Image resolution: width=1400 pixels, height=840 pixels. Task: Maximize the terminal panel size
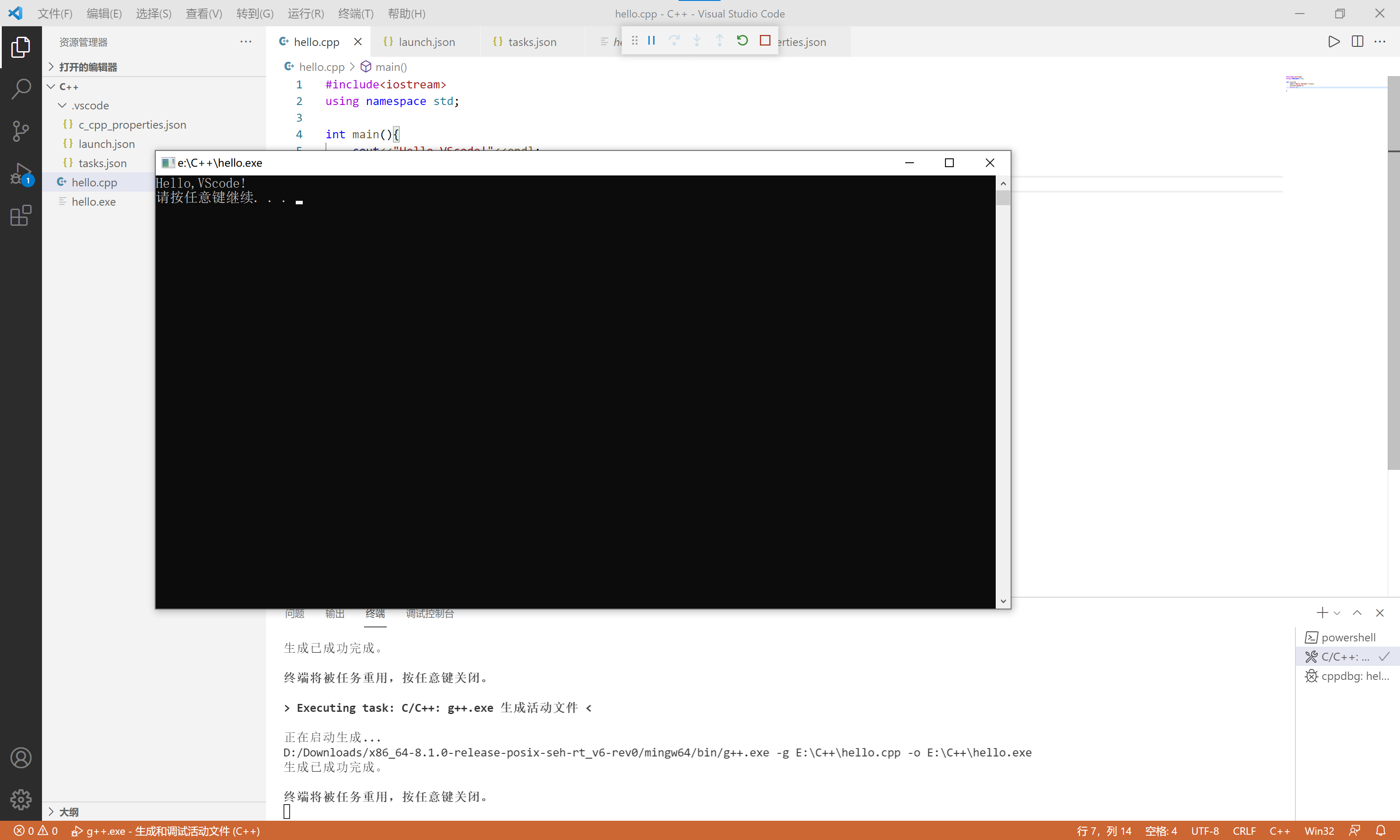(x=1357, y=613)
